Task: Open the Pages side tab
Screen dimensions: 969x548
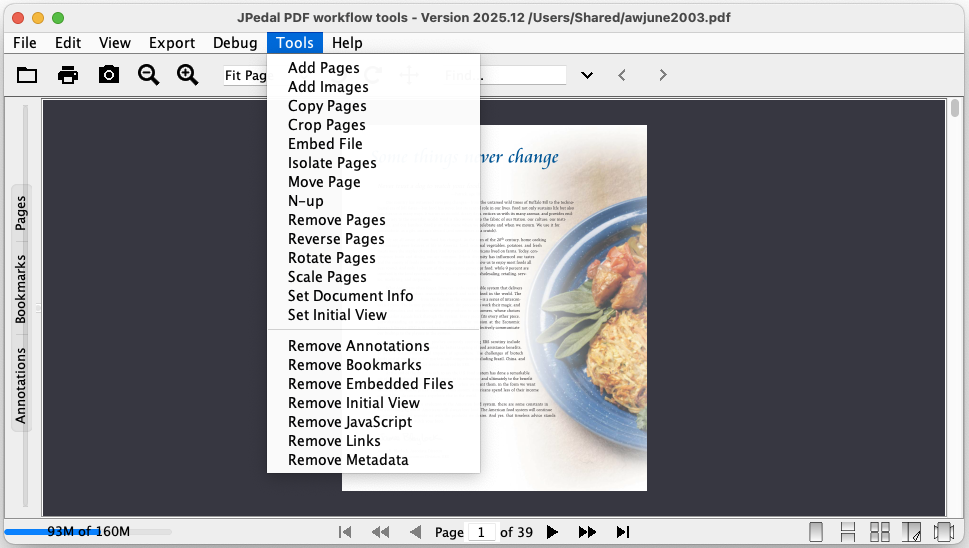Action: click(21, 213)
